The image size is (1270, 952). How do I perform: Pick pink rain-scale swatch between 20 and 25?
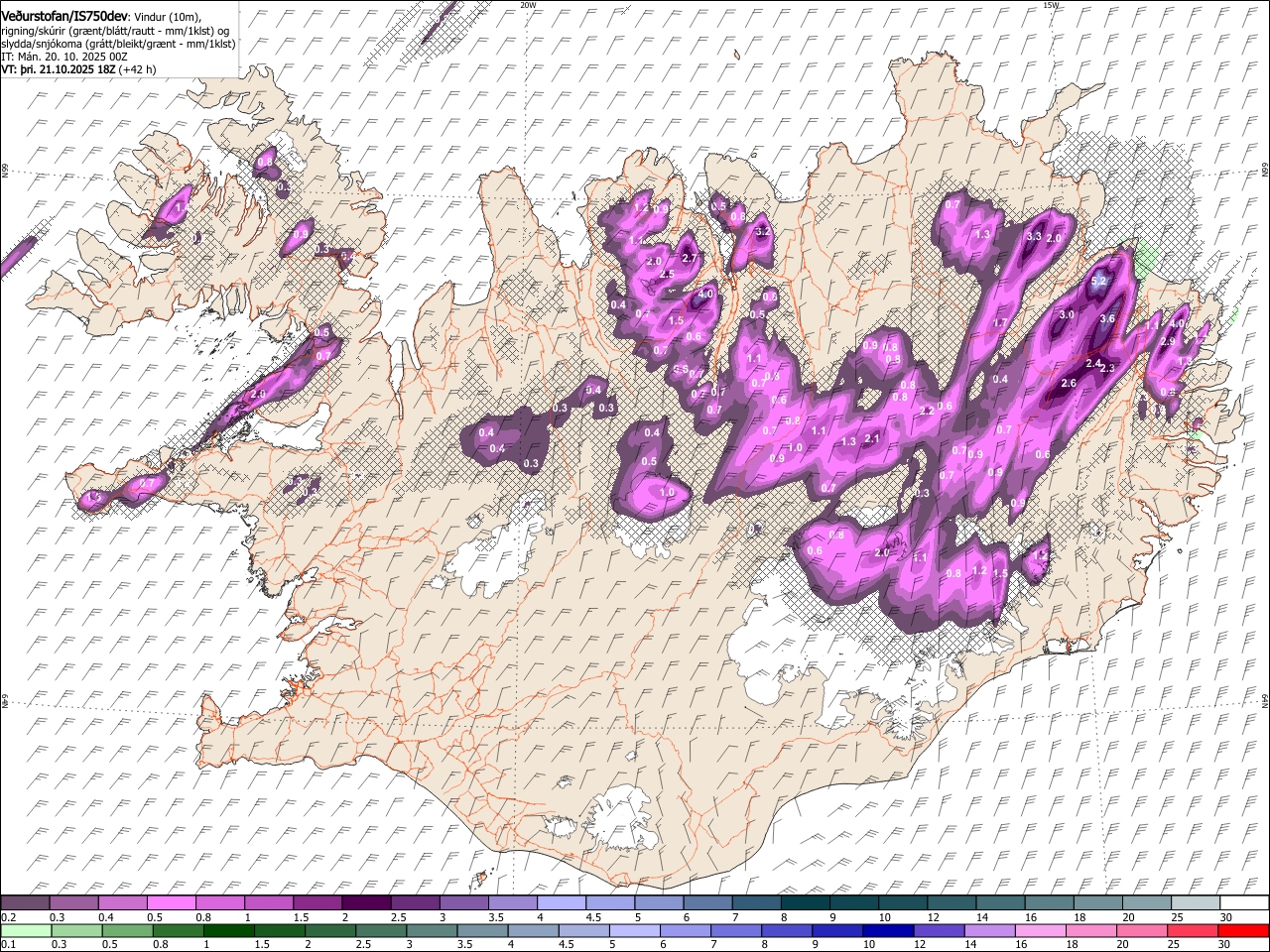coord(1140,931)
